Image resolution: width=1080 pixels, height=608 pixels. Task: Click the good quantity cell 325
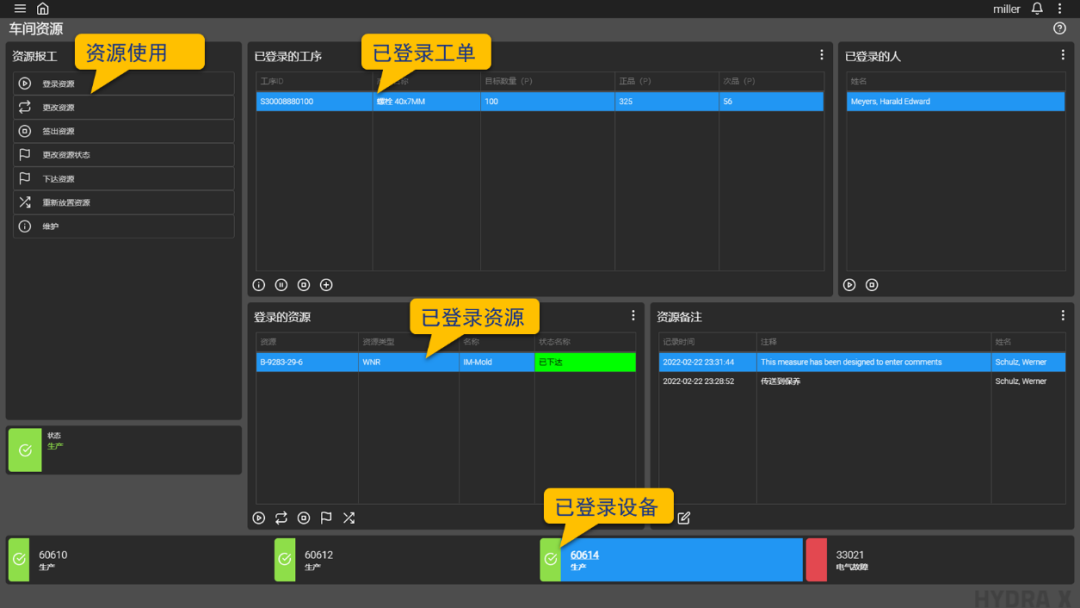[667, 101]
